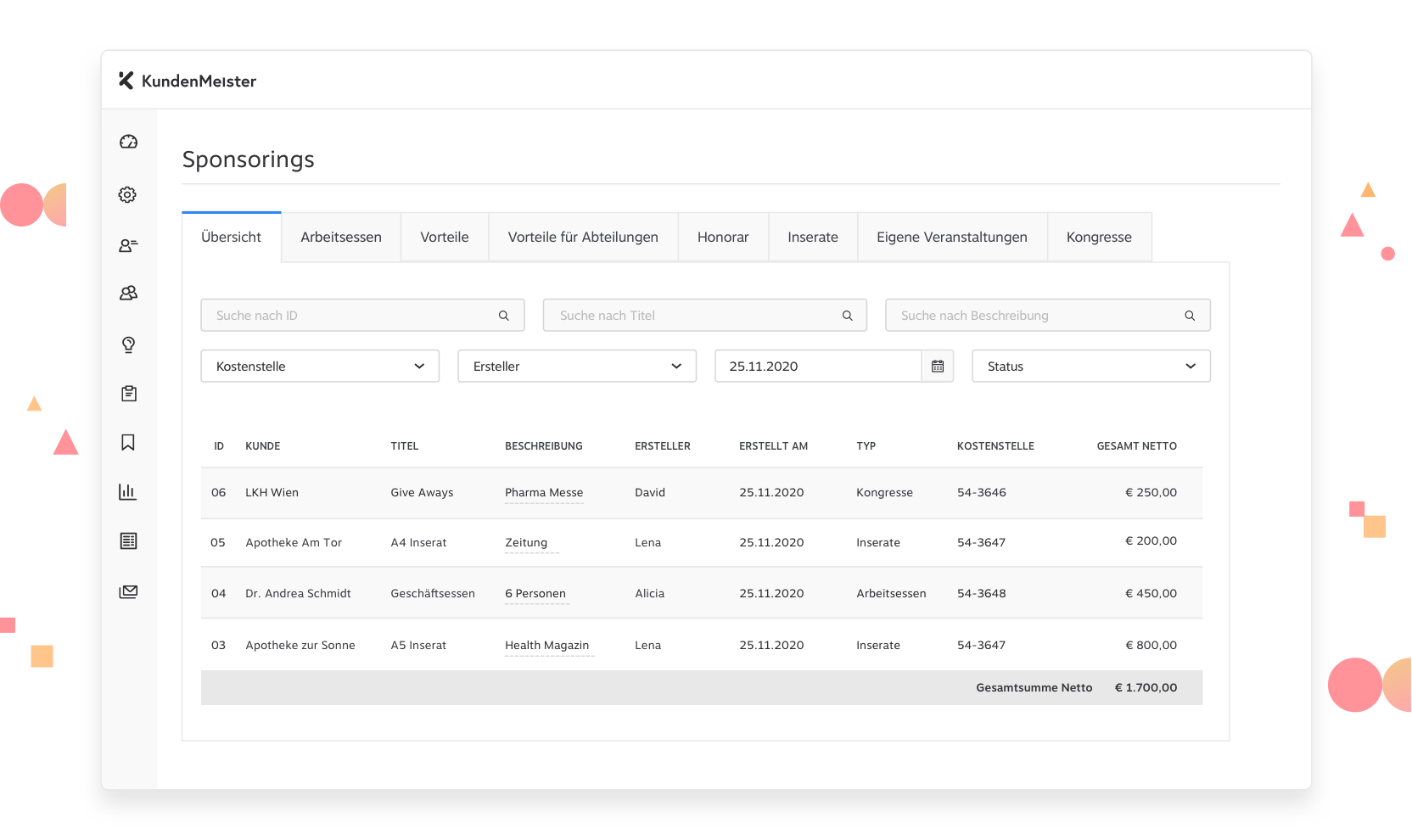1412x840 pixels.
Task: Click the search magnifier in Beschreibung field
Action: point(1190,316)
